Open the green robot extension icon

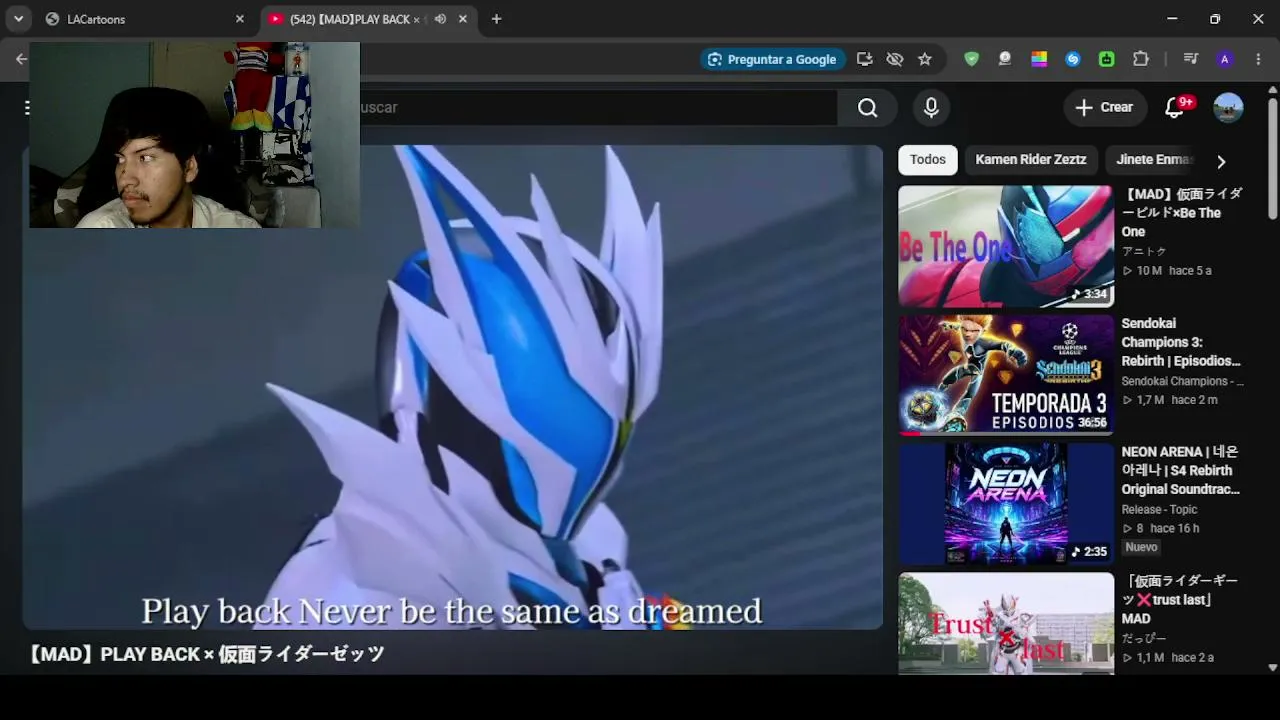(1107, 59)
